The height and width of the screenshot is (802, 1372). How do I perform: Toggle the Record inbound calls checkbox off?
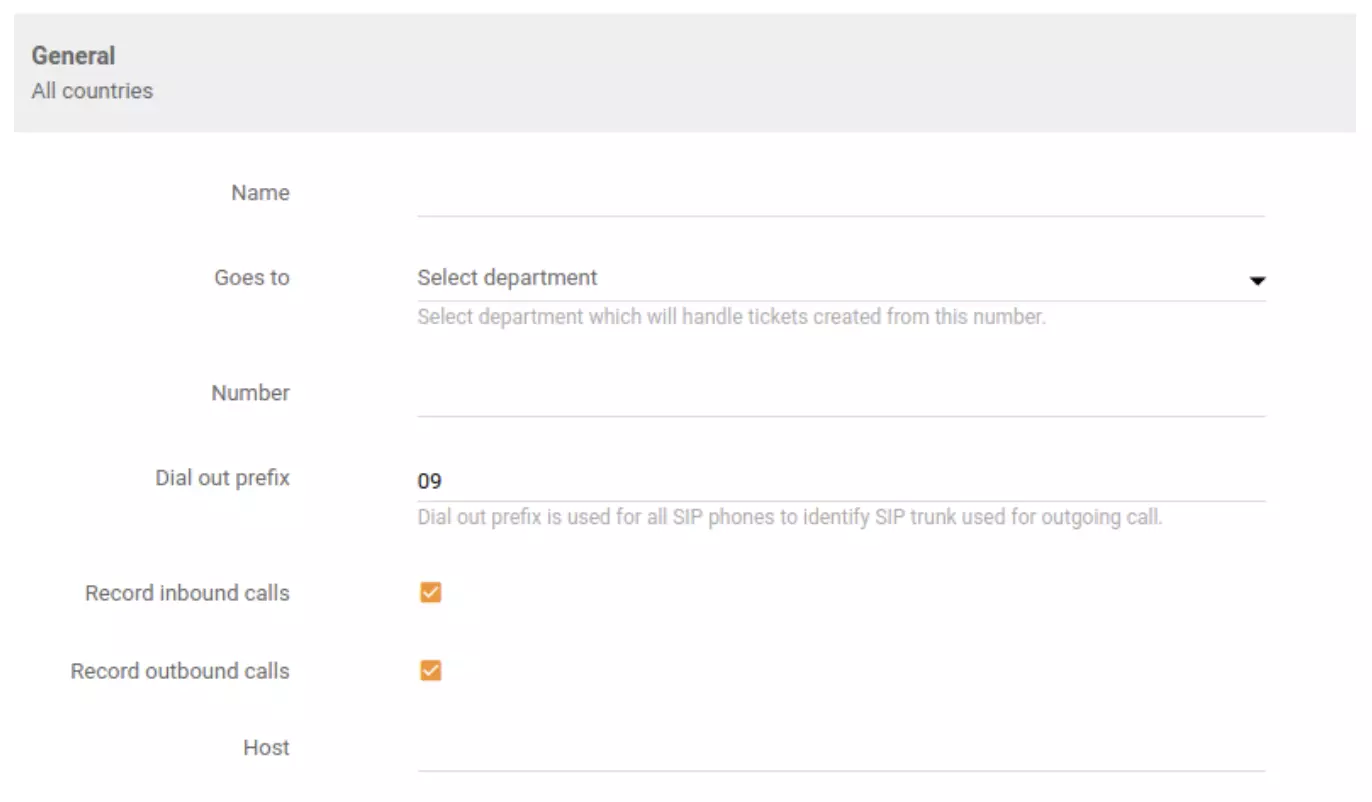point(429,592)
